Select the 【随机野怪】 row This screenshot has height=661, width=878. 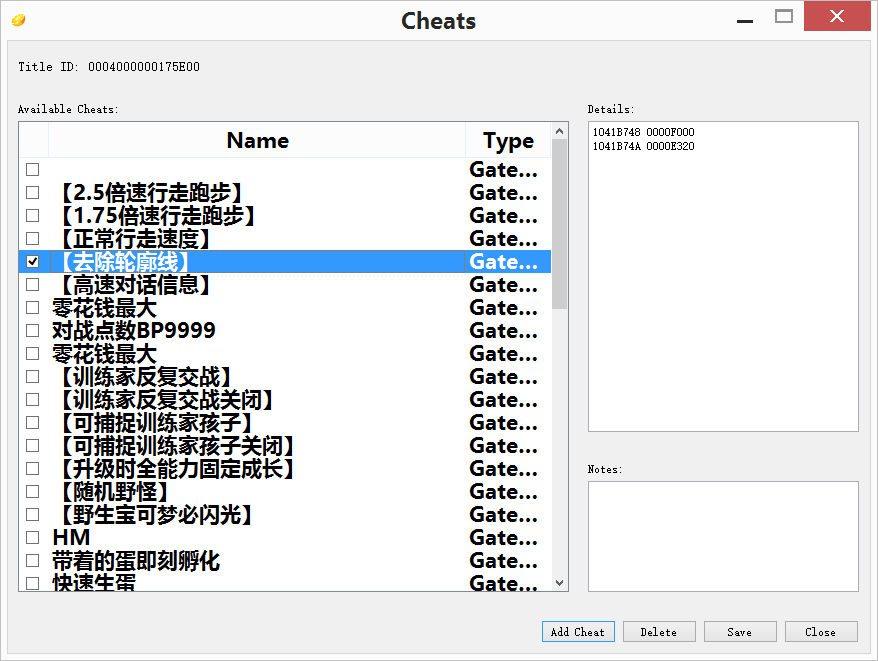284,491
